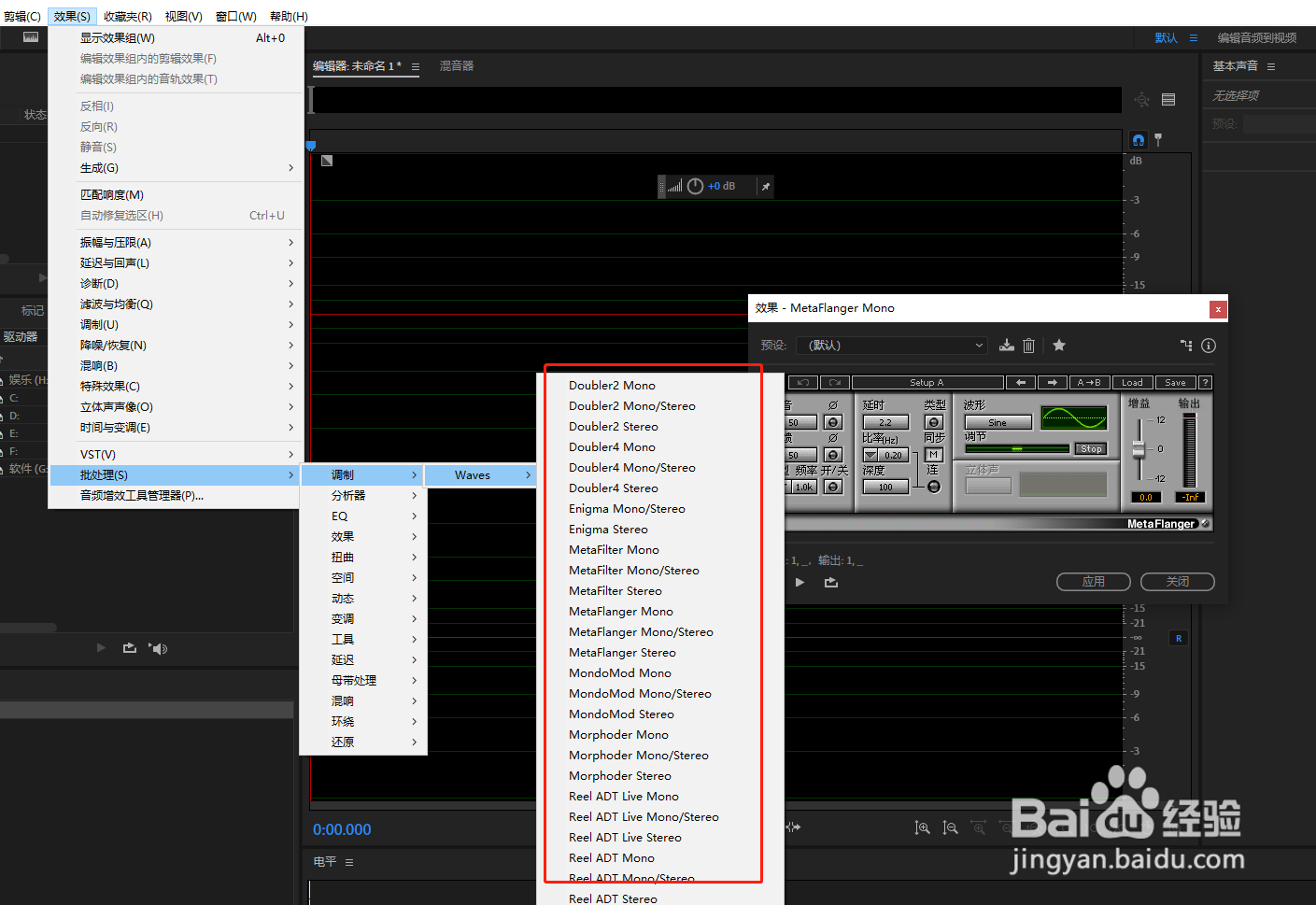
Task: Click the Load button in MetaFlanger
Action: 1132,383
